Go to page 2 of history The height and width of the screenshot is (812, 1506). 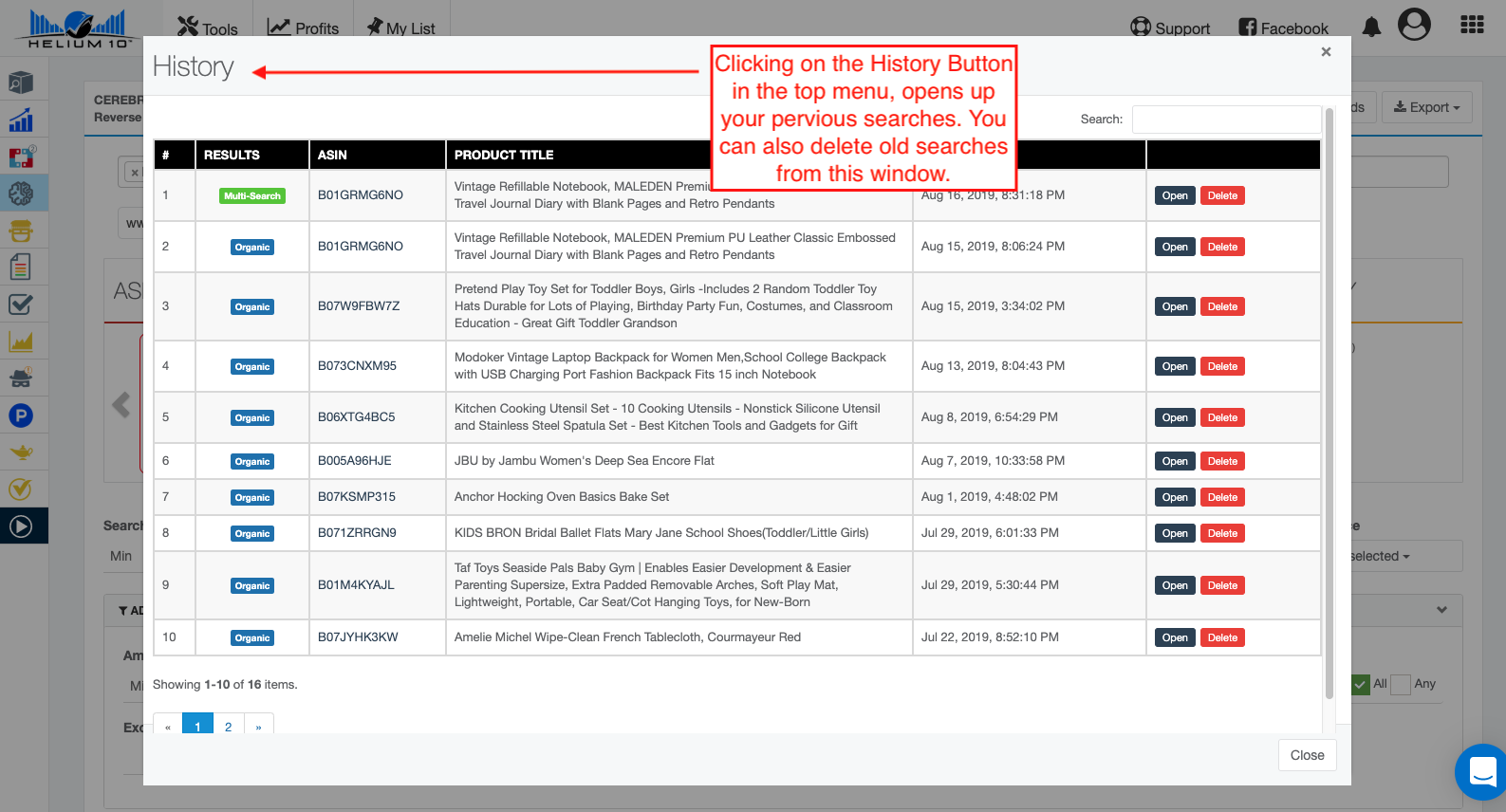pyautogui.click(x=228, y=726)
